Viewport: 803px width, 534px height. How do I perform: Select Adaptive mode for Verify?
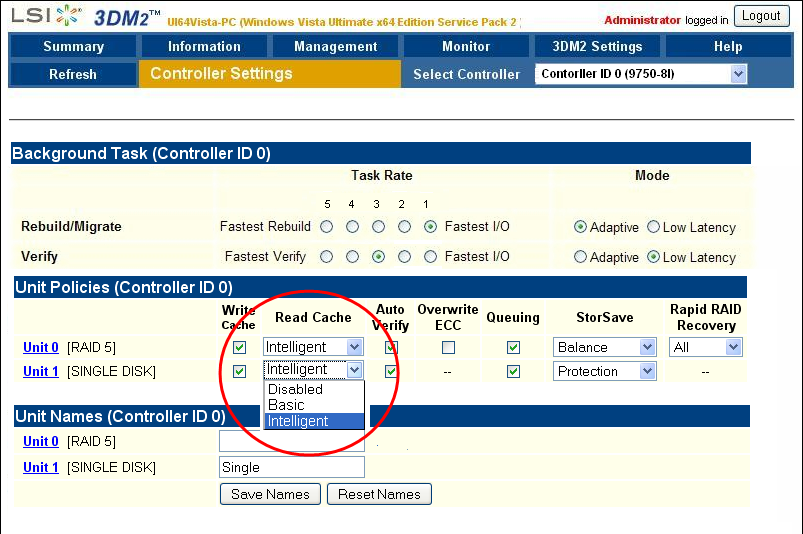pos(581,257)
